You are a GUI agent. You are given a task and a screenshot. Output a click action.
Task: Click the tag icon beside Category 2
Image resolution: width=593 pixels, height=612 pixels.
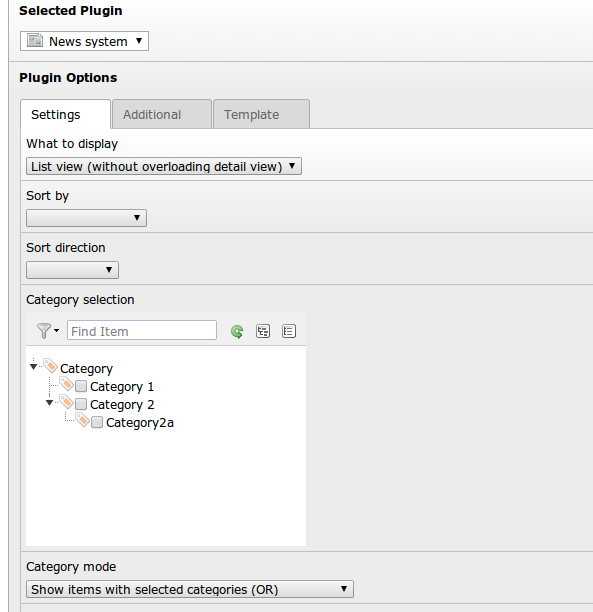[x=66, y=402]
